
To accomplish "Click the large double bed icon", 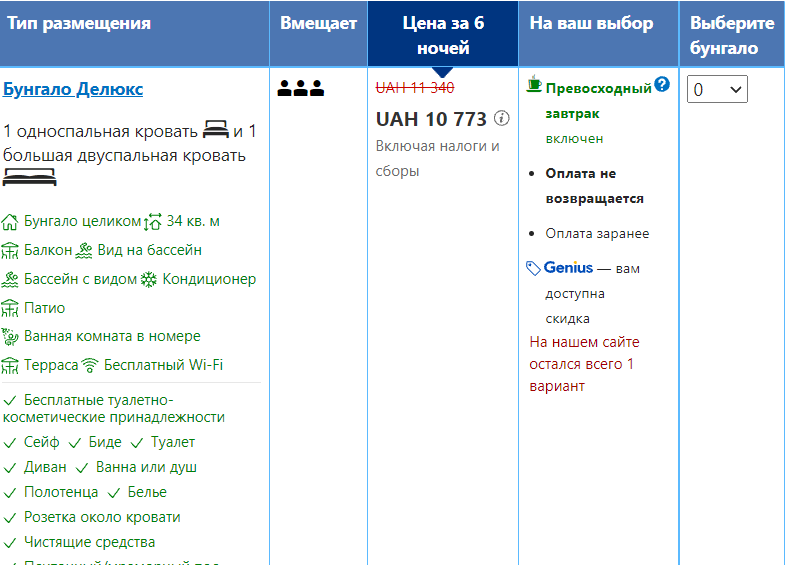I will [x=29, y=178].
